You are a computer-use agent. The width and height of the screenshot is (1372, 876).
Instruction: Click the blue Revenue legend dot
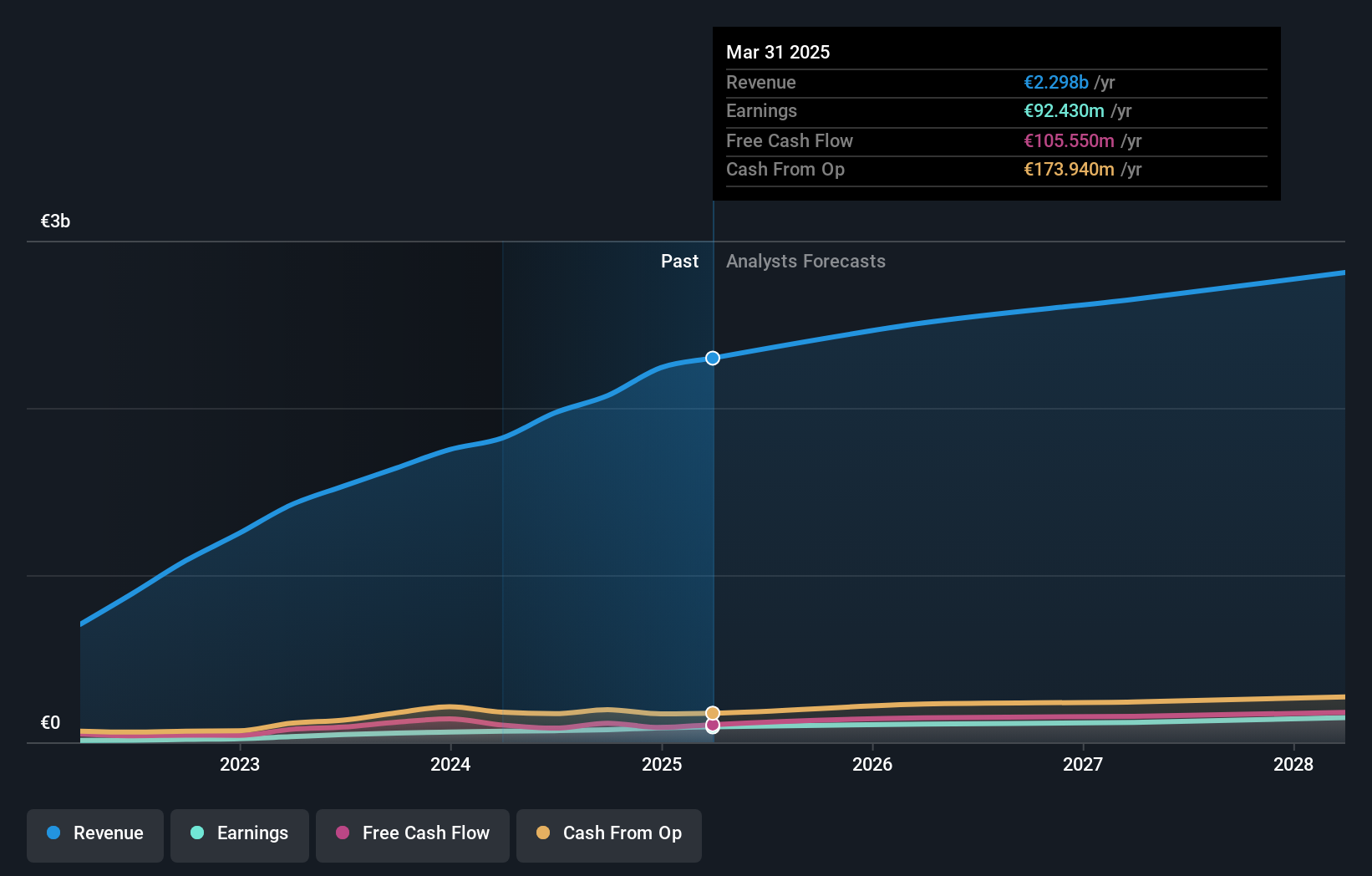click(x=53, y=833)
